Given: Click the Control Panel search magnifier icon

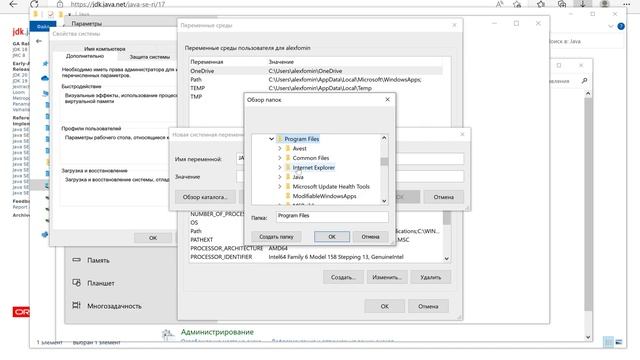Looking at the screenshot, I should point(584,81).
